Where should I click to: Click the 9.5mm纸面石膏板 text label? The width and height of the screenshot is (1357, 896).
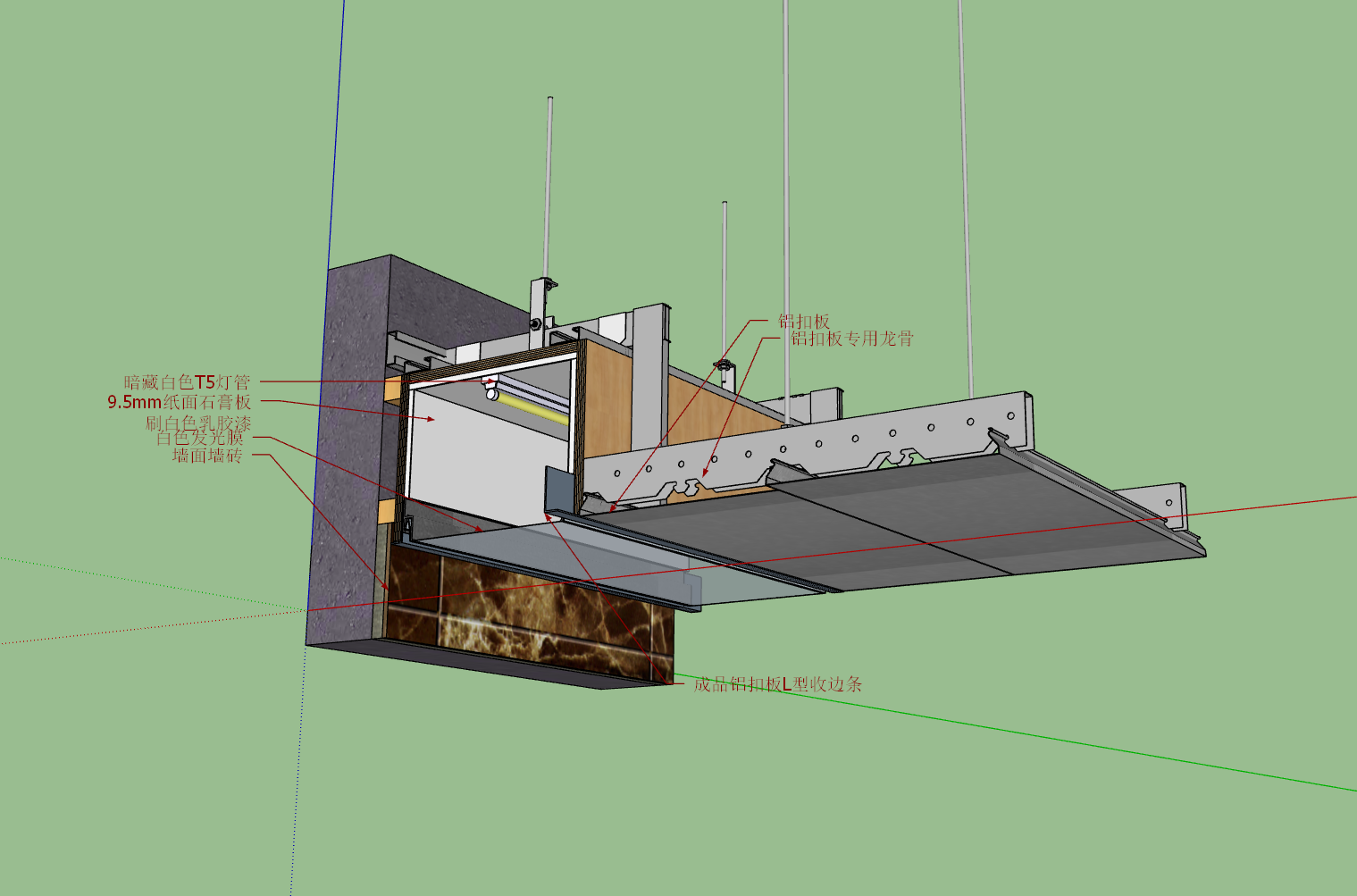tap(179, 402)
